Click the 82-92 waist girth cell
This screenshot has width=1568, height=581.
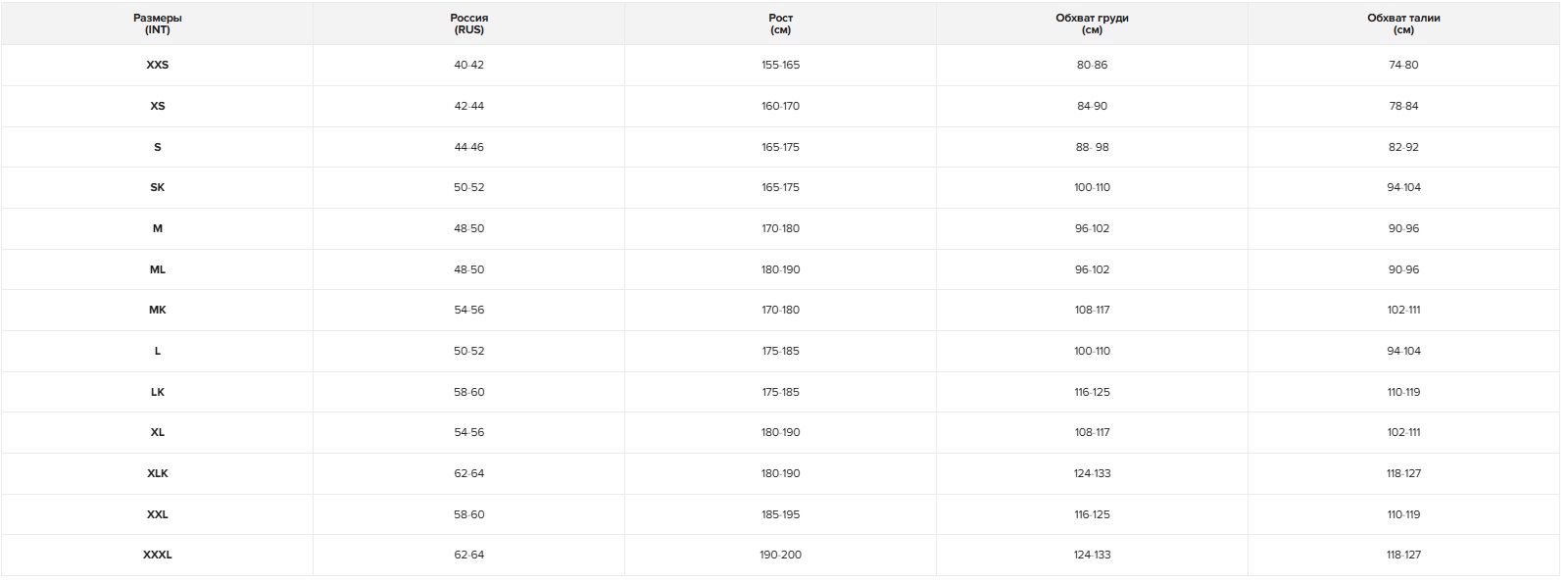pyautogui.click(x=1403, y=147)
